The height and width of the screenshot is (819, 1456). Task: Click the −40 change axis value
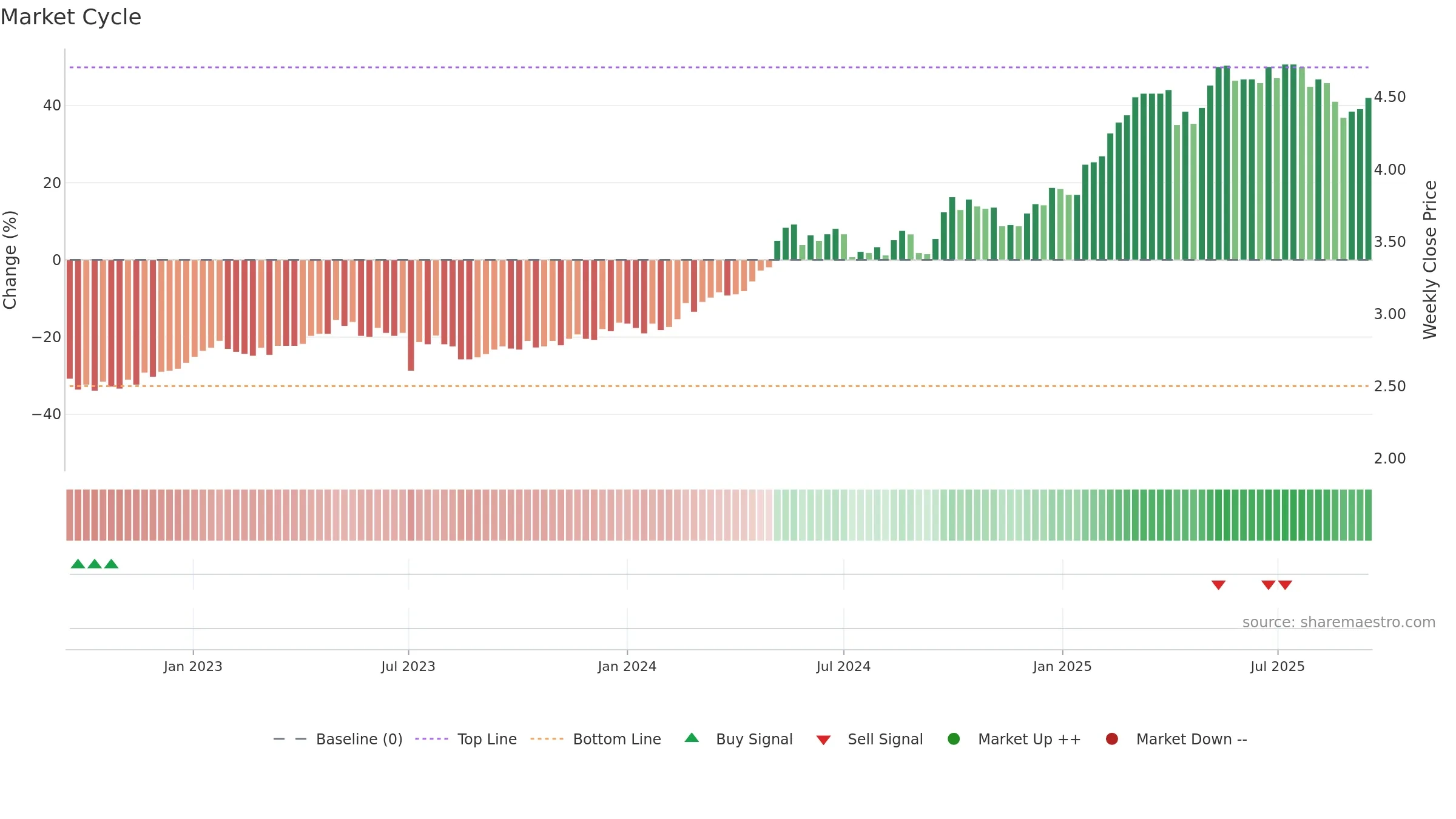tap(47, 414)
